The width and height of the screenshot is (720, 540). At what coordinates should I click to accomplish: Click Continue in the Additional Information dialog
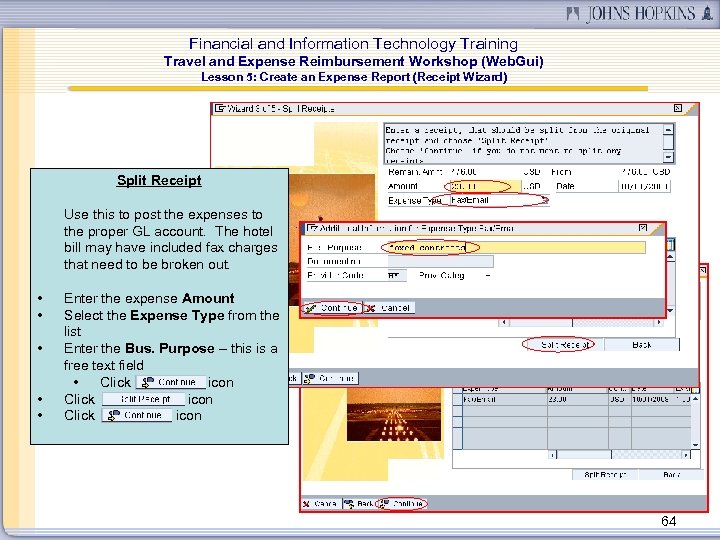[332, 308]
